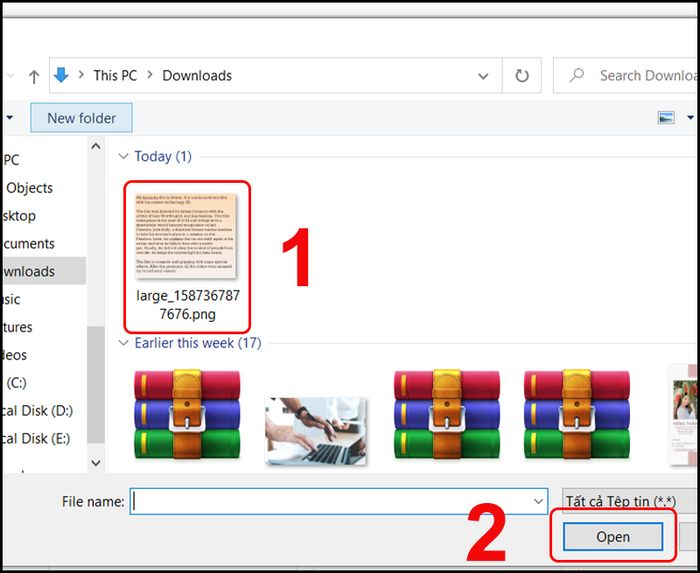700x573 pixels.
Task: Refresh the Downloads folder view
Action: click(522, 75)
